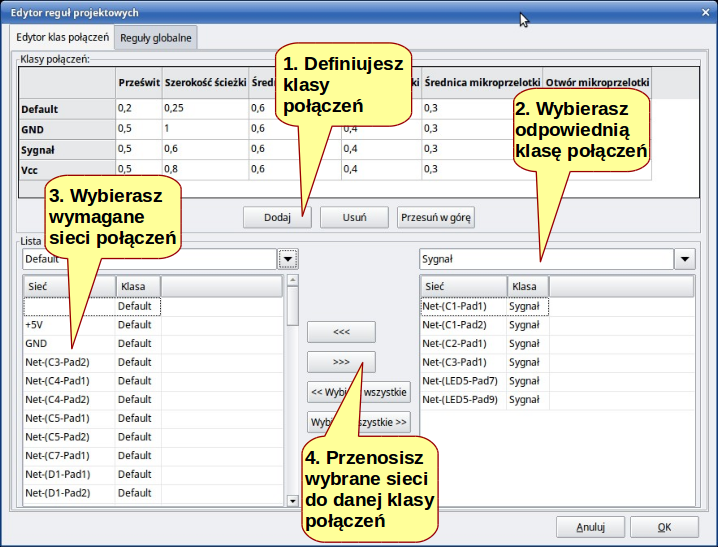Click the Przesuń w górę button

(x=435, y=217)
